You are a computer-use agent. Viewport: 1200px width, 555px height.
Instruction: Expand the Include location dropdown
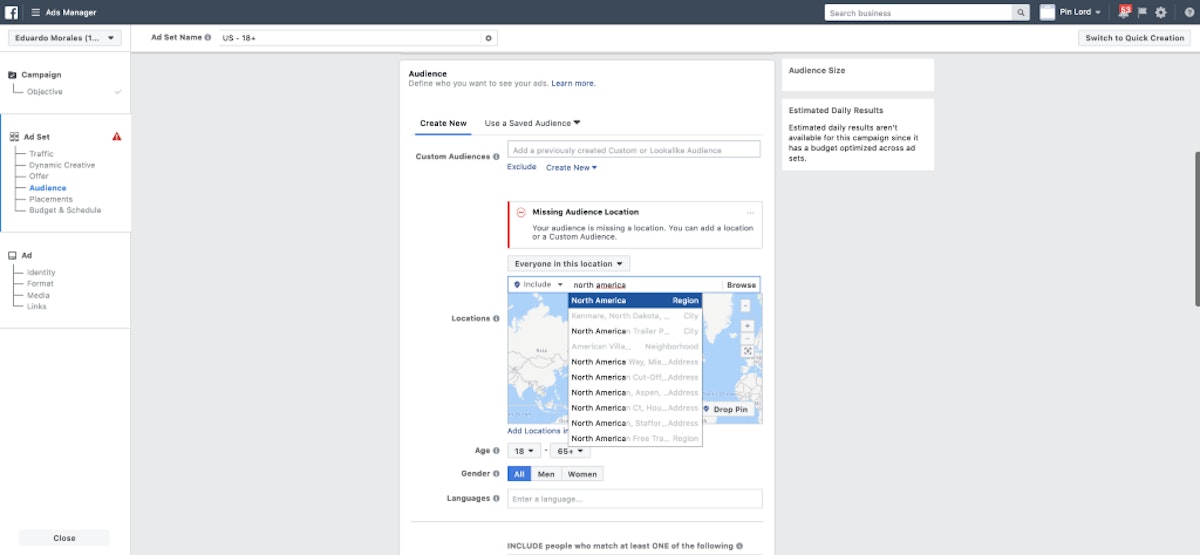coord(538,285)
